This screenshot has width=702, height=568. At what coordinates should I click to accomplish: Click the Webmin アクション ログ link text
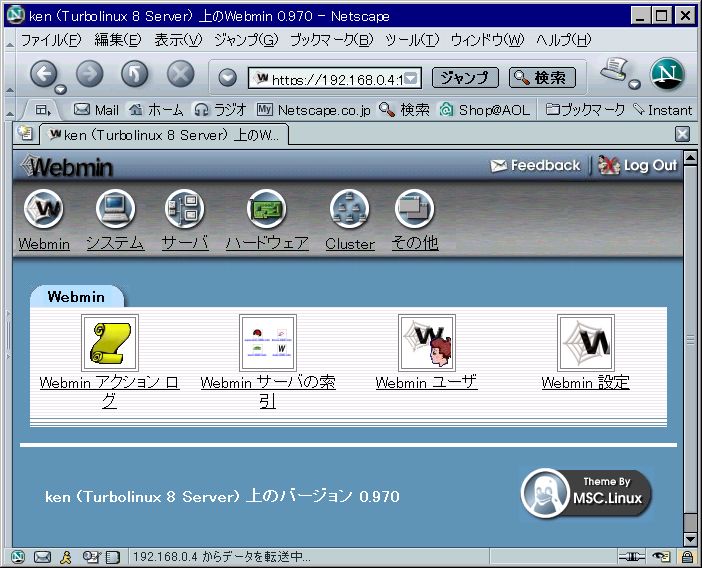tap(110, 392)
